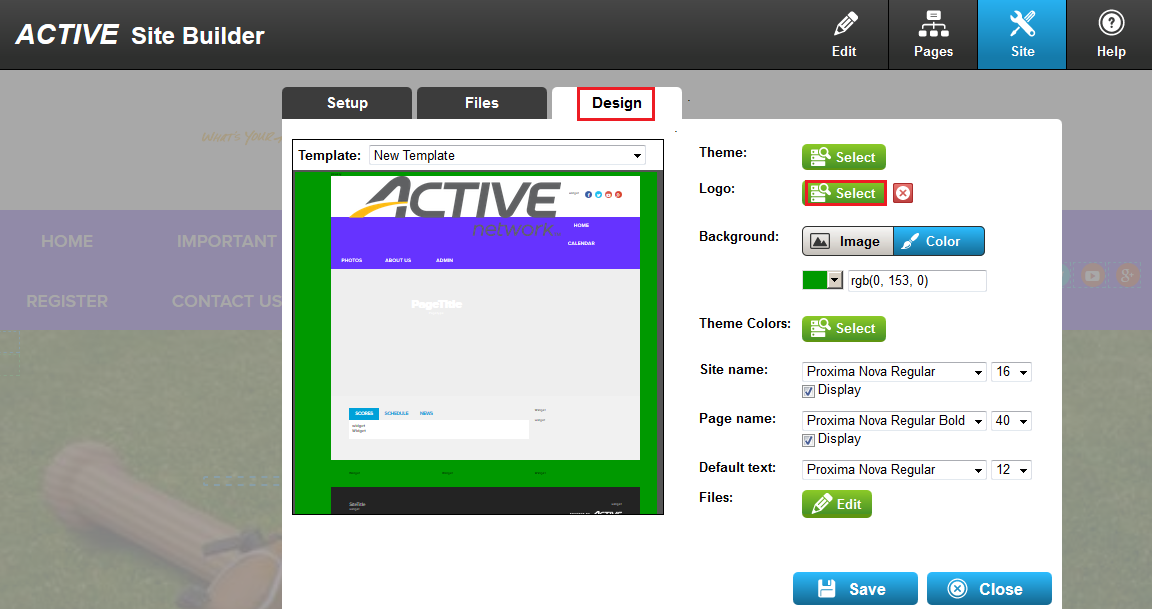Screen dimensions: 1152x609
Task: Click the template preview thumbnail
Action: 478,342
